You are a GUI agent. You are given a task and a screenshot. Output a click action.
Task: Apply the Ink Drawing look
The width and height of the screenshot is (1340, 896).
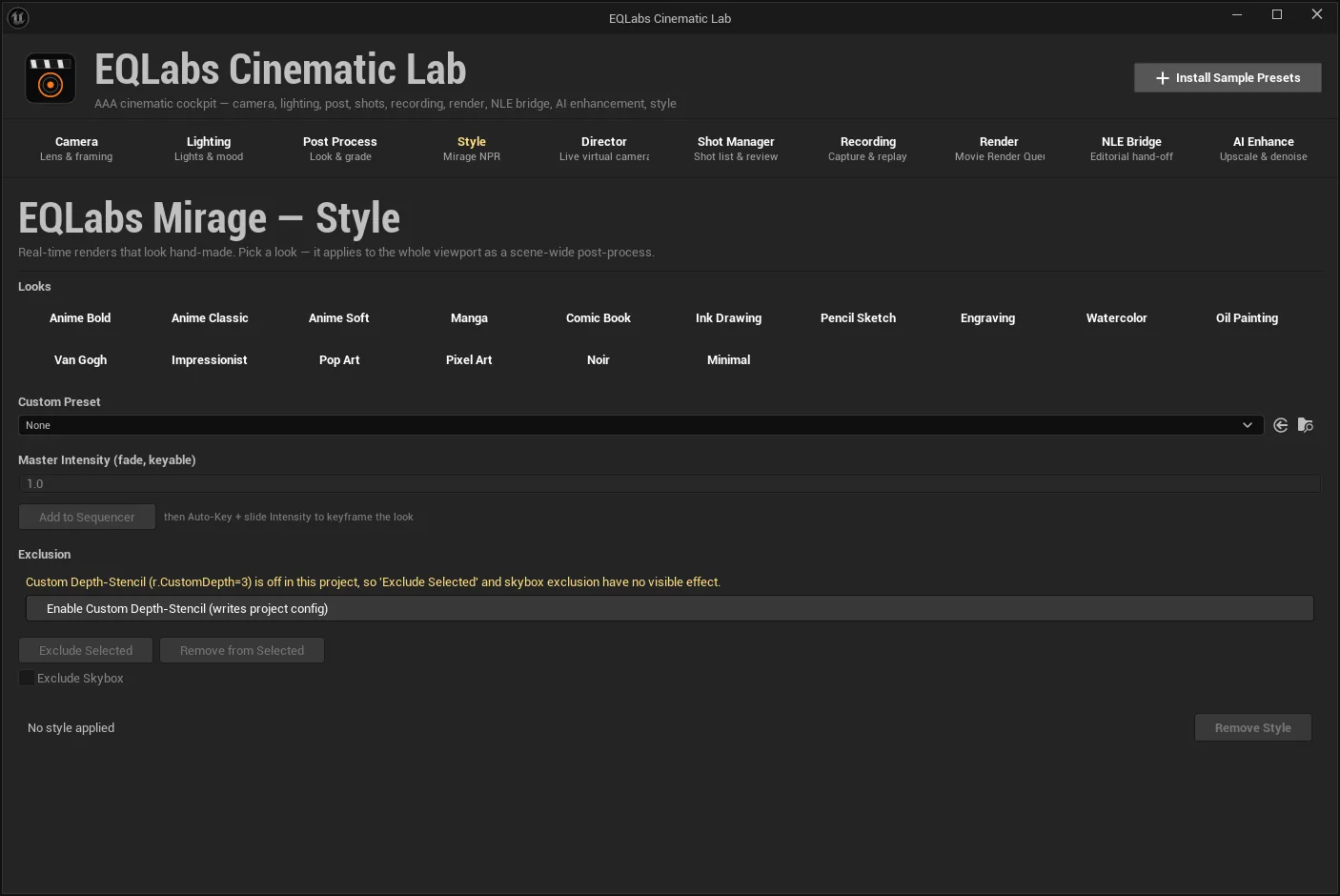tap(729, 318)
